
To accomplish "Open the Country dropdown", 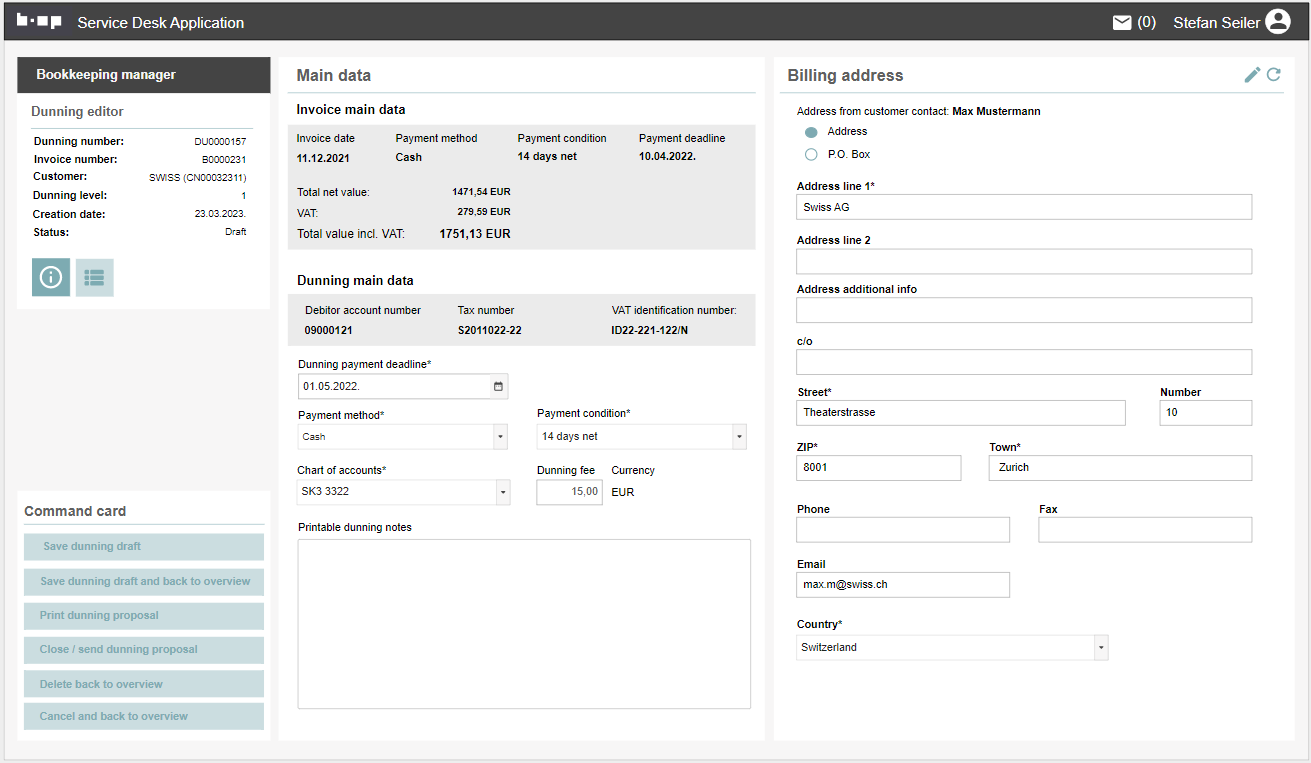I will [1101, 648].
